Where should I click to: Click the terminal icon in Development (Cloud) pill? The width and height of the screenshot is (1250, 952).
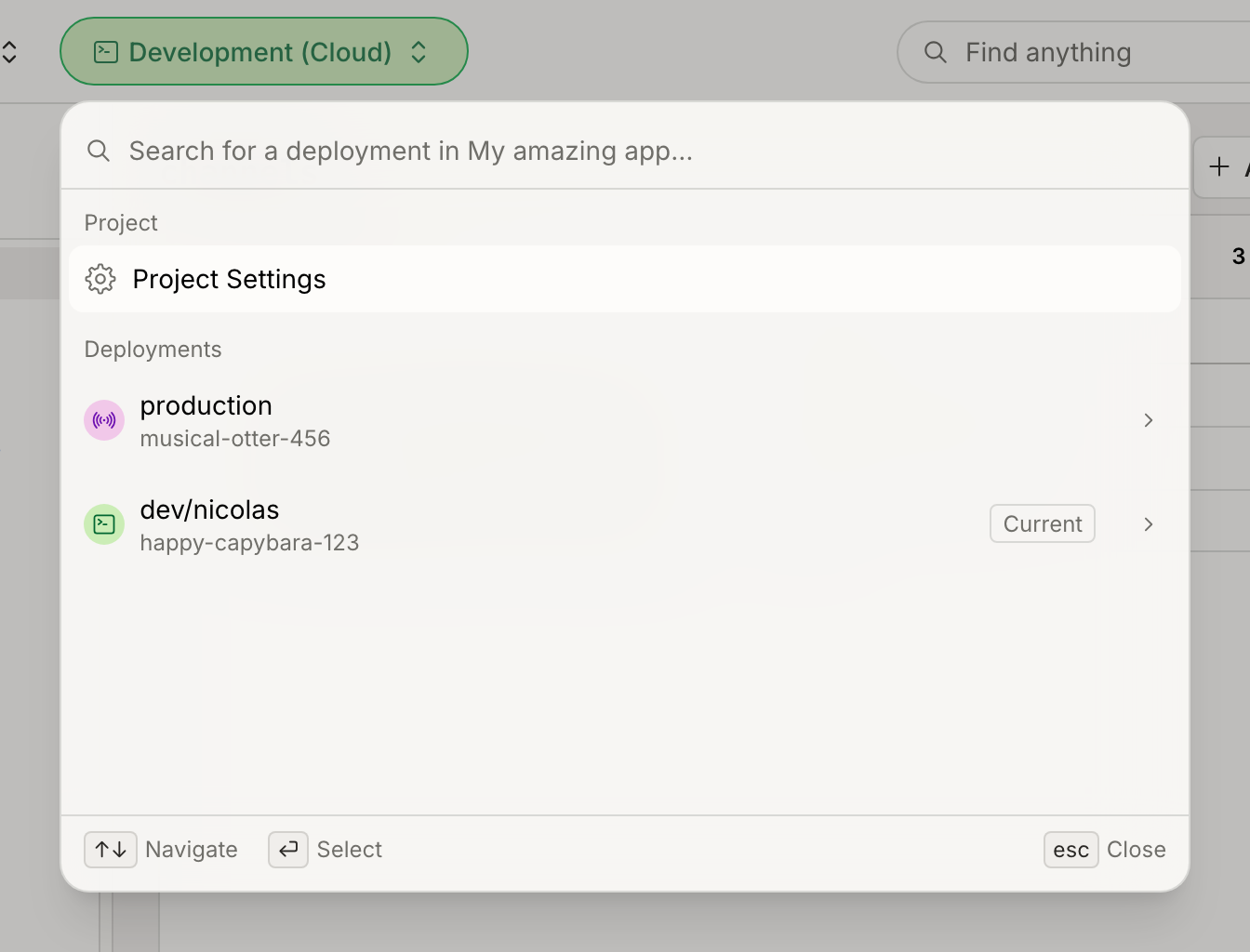(x=106, y=52)
